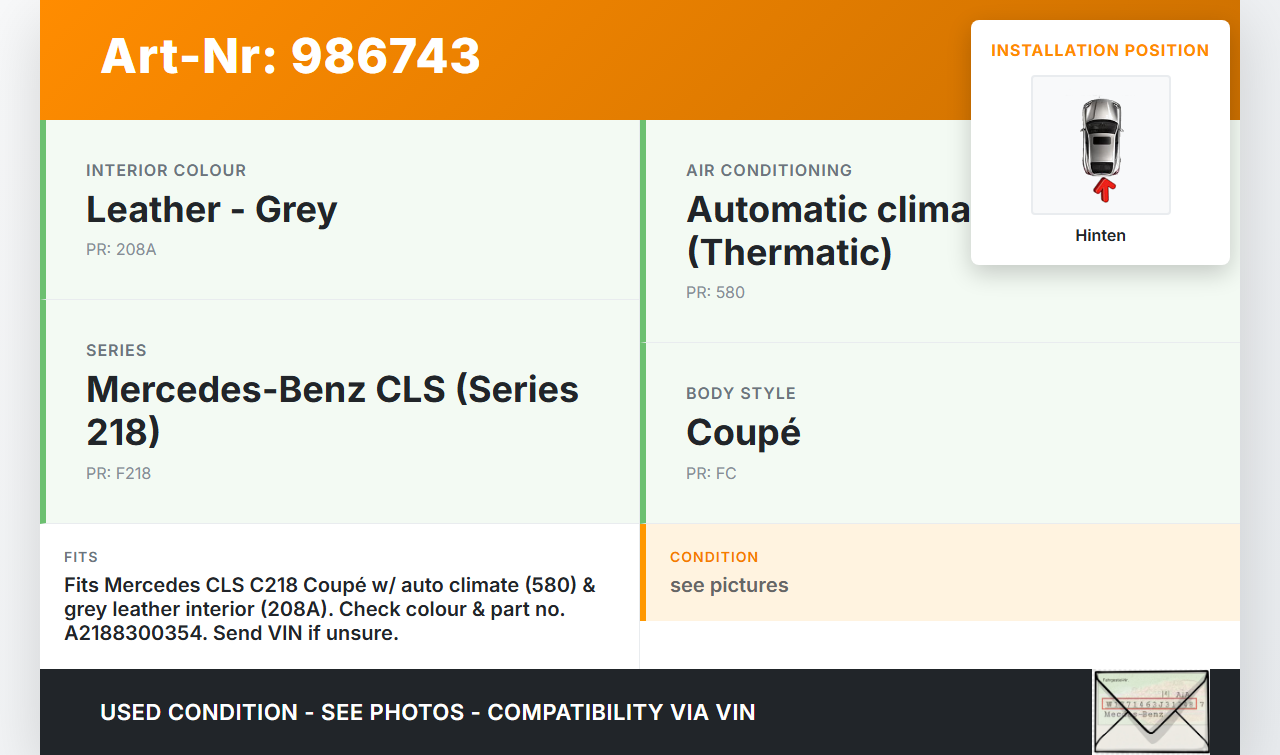The width and height of the screenshot is (1280, 755).
Task: Select the Coupé body style value
Action: pyautogui.click(x=743, y=432)
